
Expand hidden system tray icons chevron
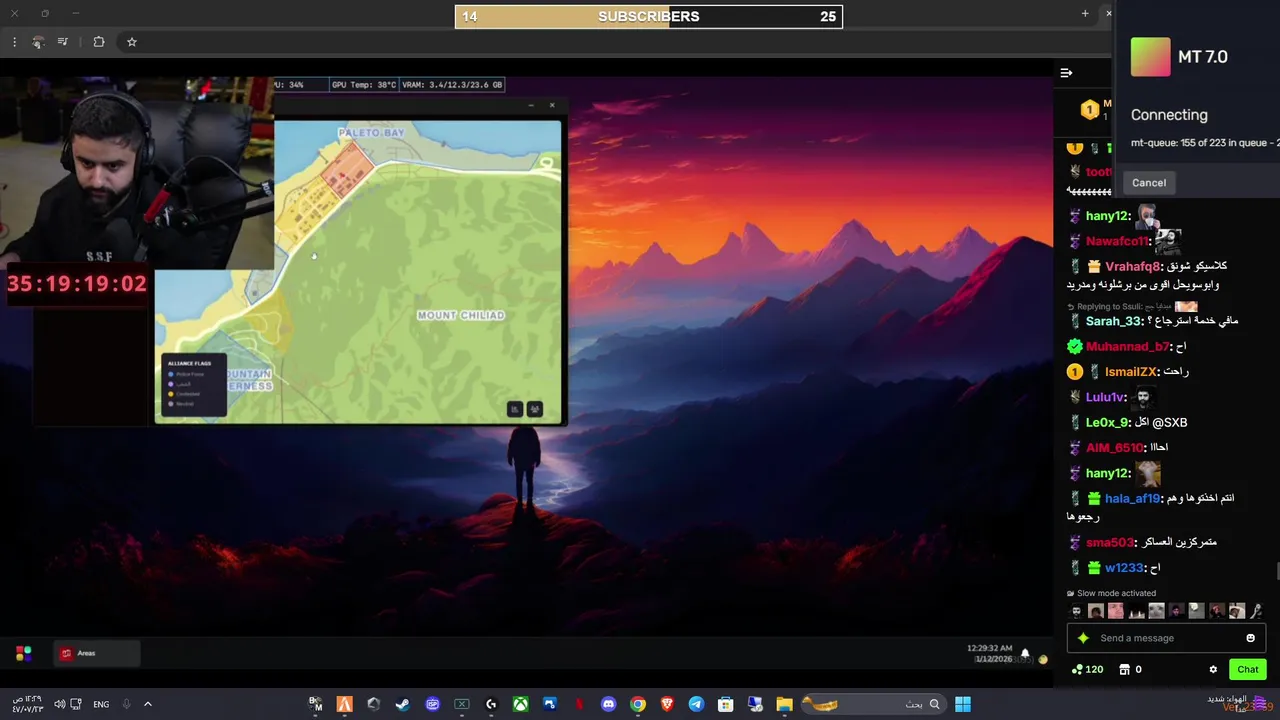pyautogui.click(x=147, y=704)
